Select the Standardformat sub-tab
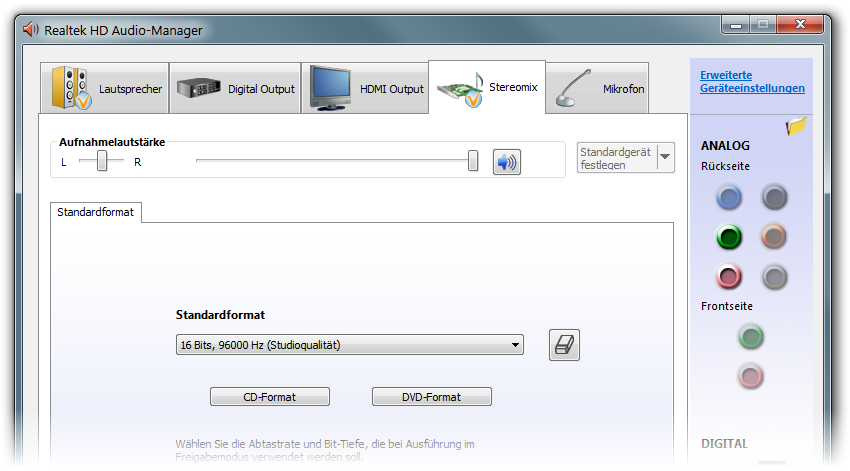 (x=95, y=212)
